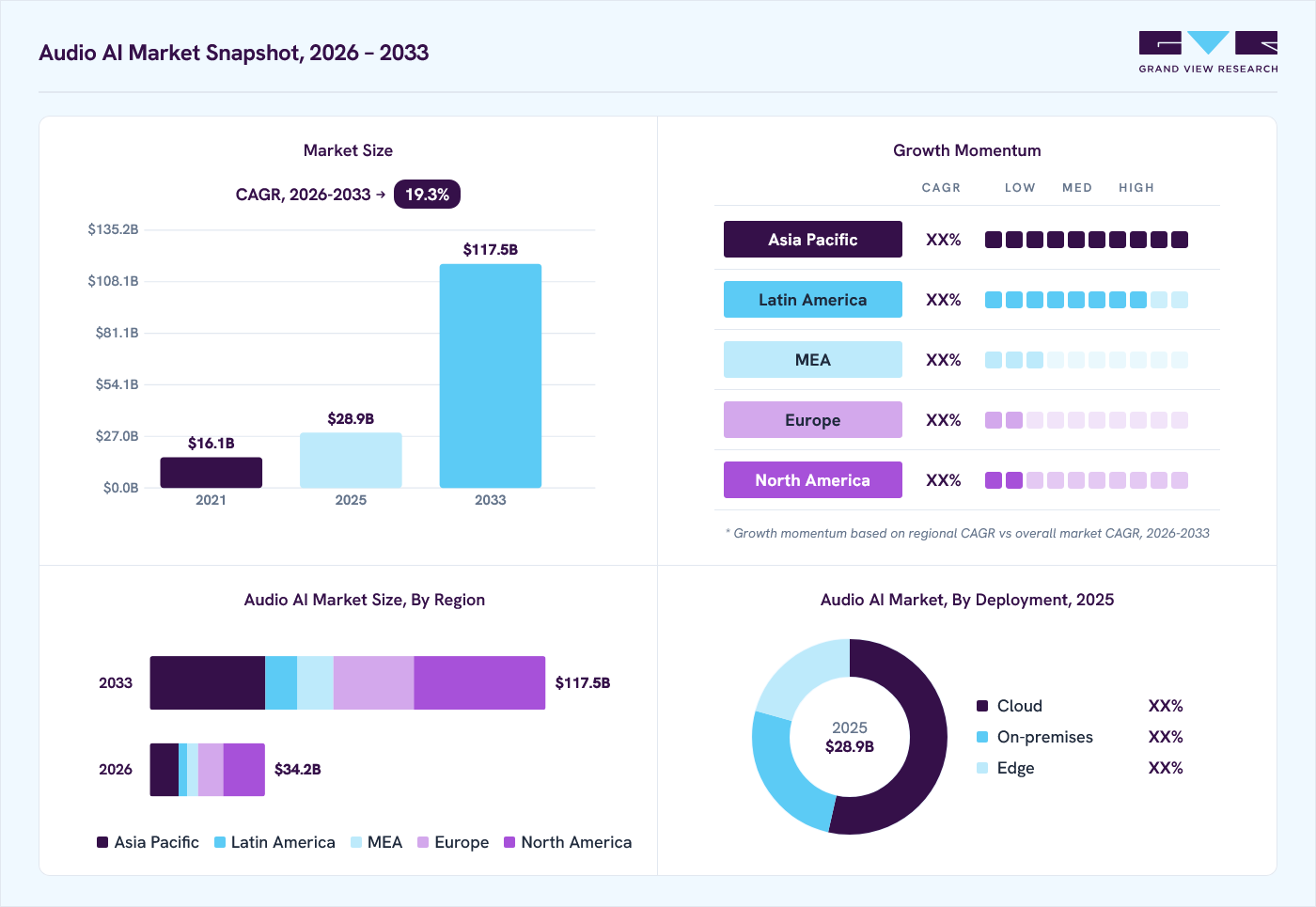
Task: Select the Asia Pacific region label
Action: [x=813, y=240]
